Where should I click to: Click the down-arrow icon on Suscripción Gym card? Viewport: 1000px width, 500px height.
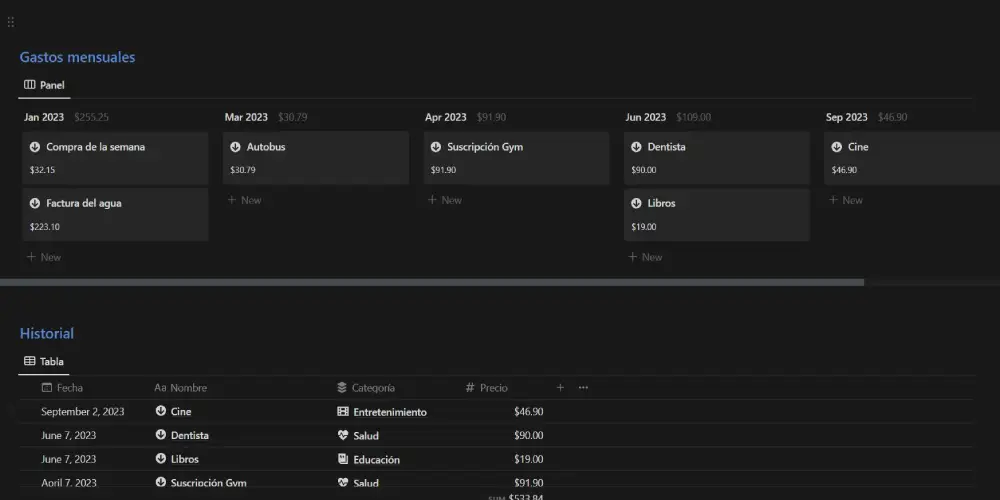tap(436, 147)
